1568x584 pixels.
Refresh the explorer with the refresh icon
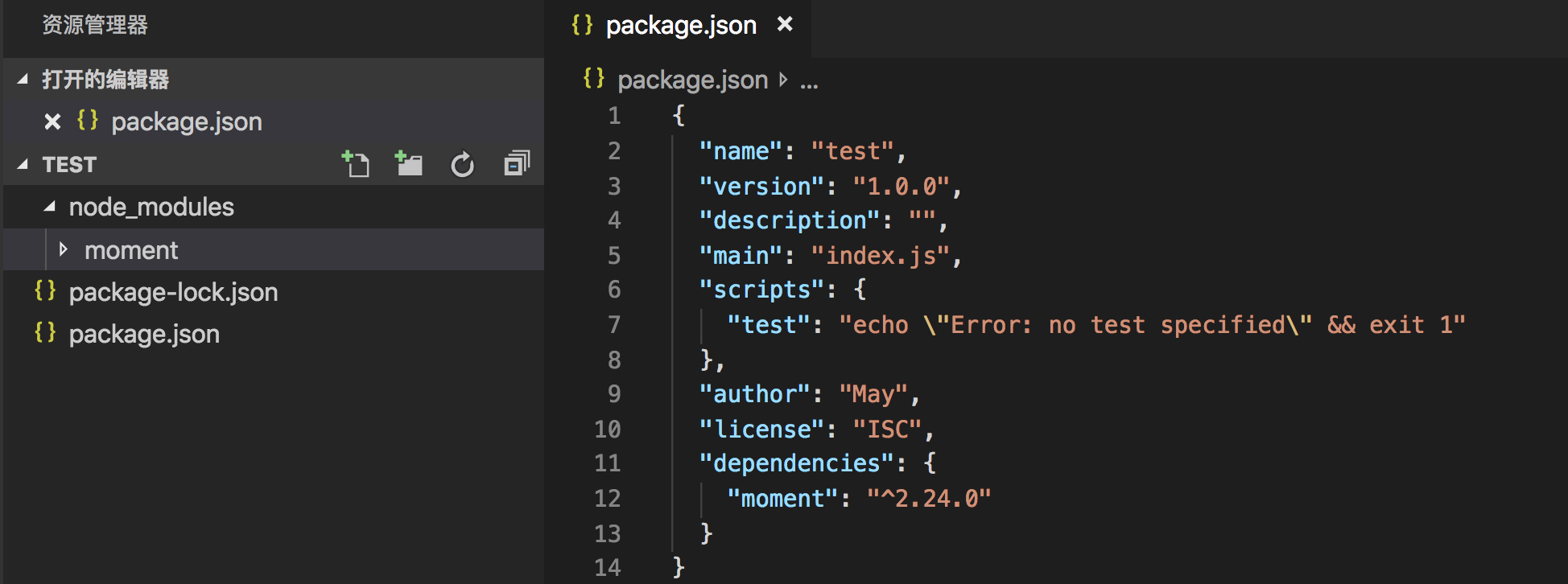pos(462,165)
